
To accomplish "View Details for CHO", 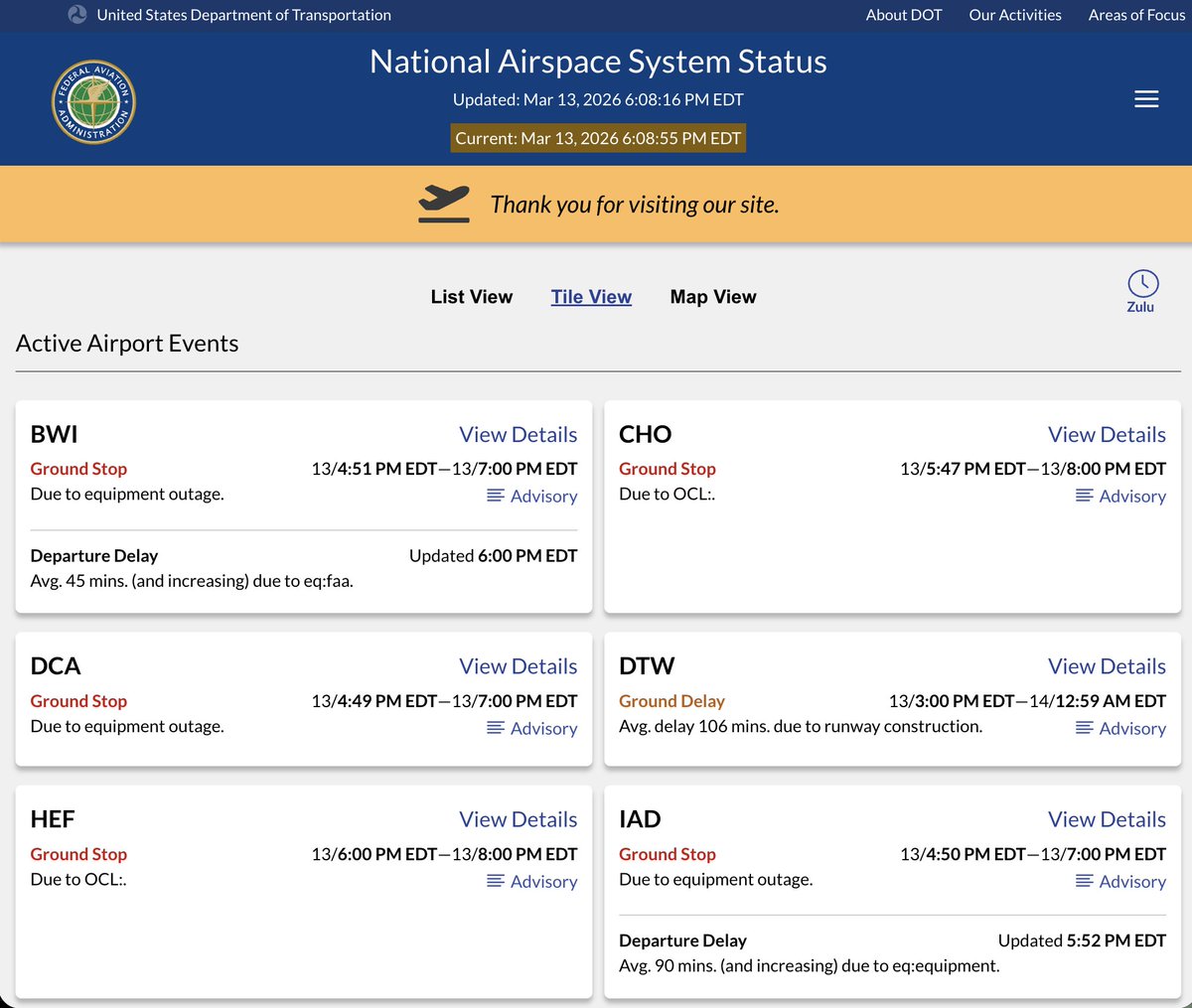I will point(1107,435).
